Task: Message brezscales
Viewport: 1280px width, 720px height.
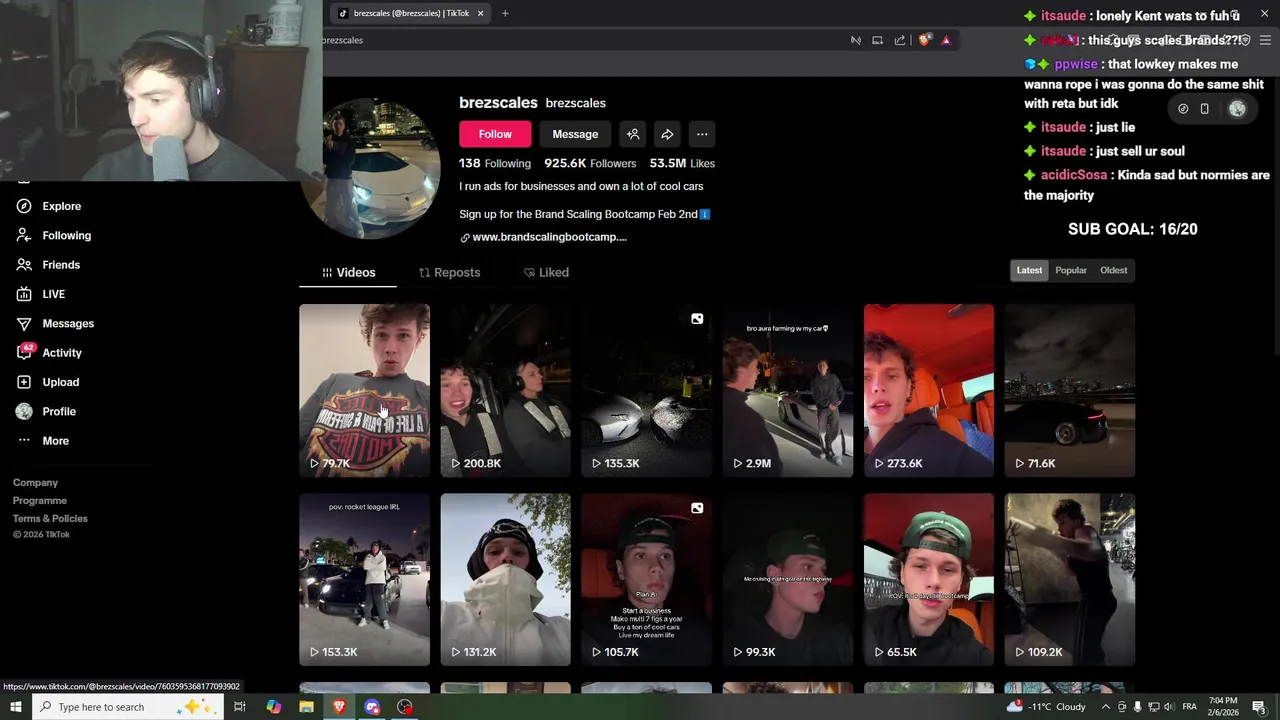Action: 575,134
